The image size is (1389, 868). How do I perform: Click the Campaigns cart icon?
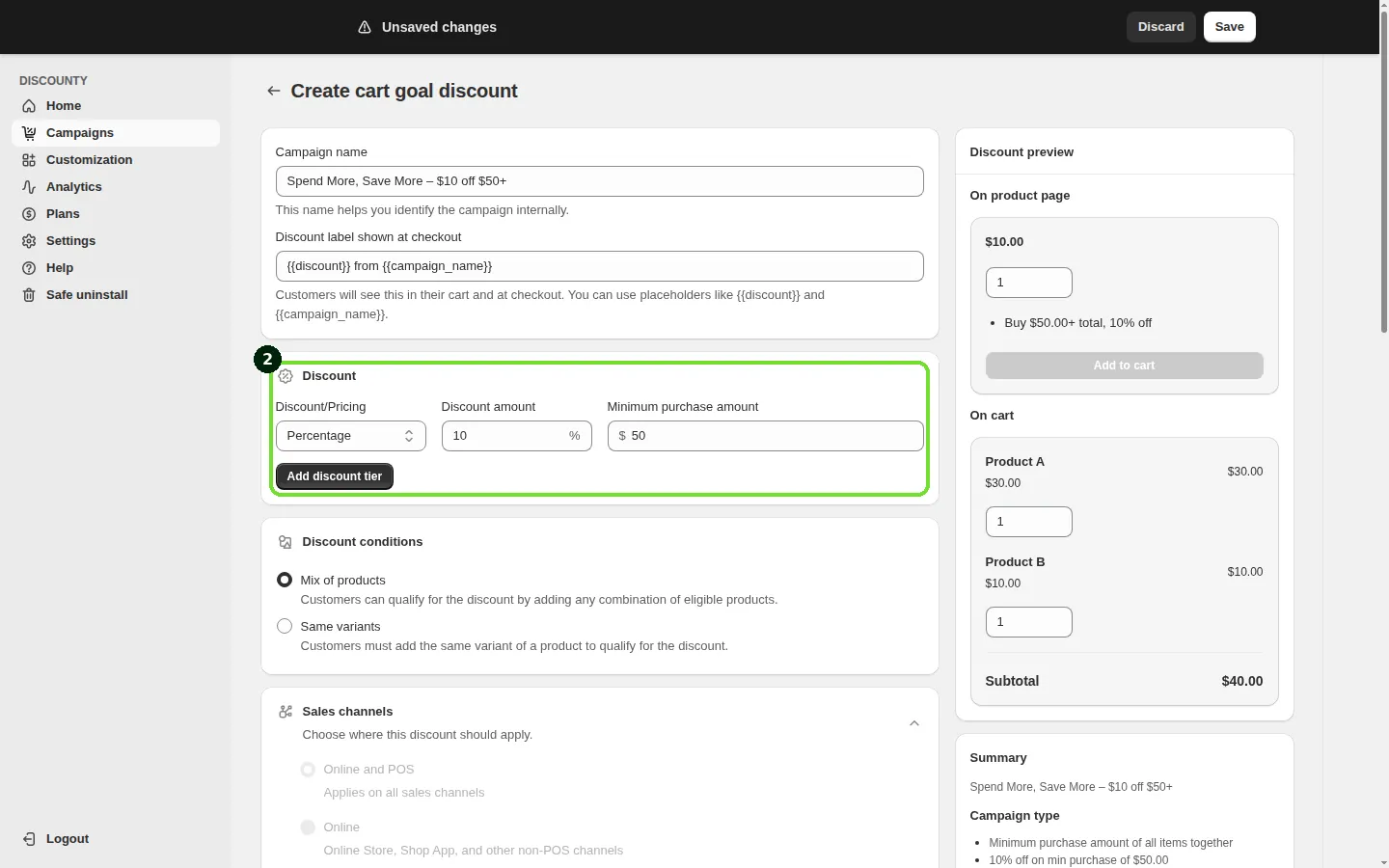[29, 133]
